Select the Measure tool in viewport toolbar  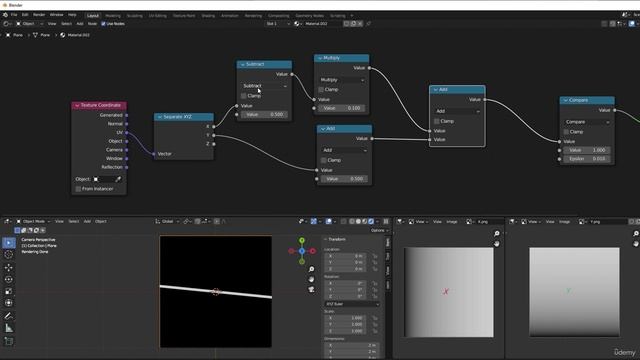point(9,328)
